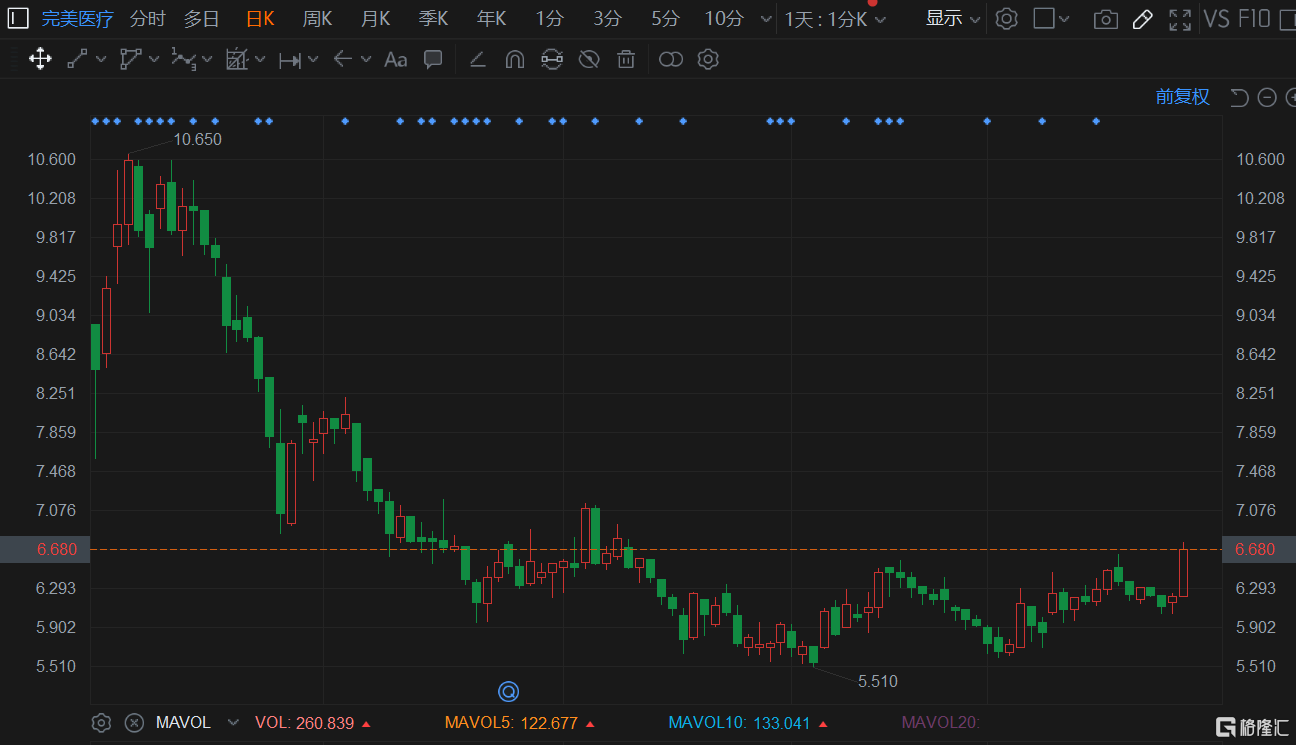Hide all drawings with the eye-slash icon
The height and width of the screenshot is (745, 1296).
[589, 59]
